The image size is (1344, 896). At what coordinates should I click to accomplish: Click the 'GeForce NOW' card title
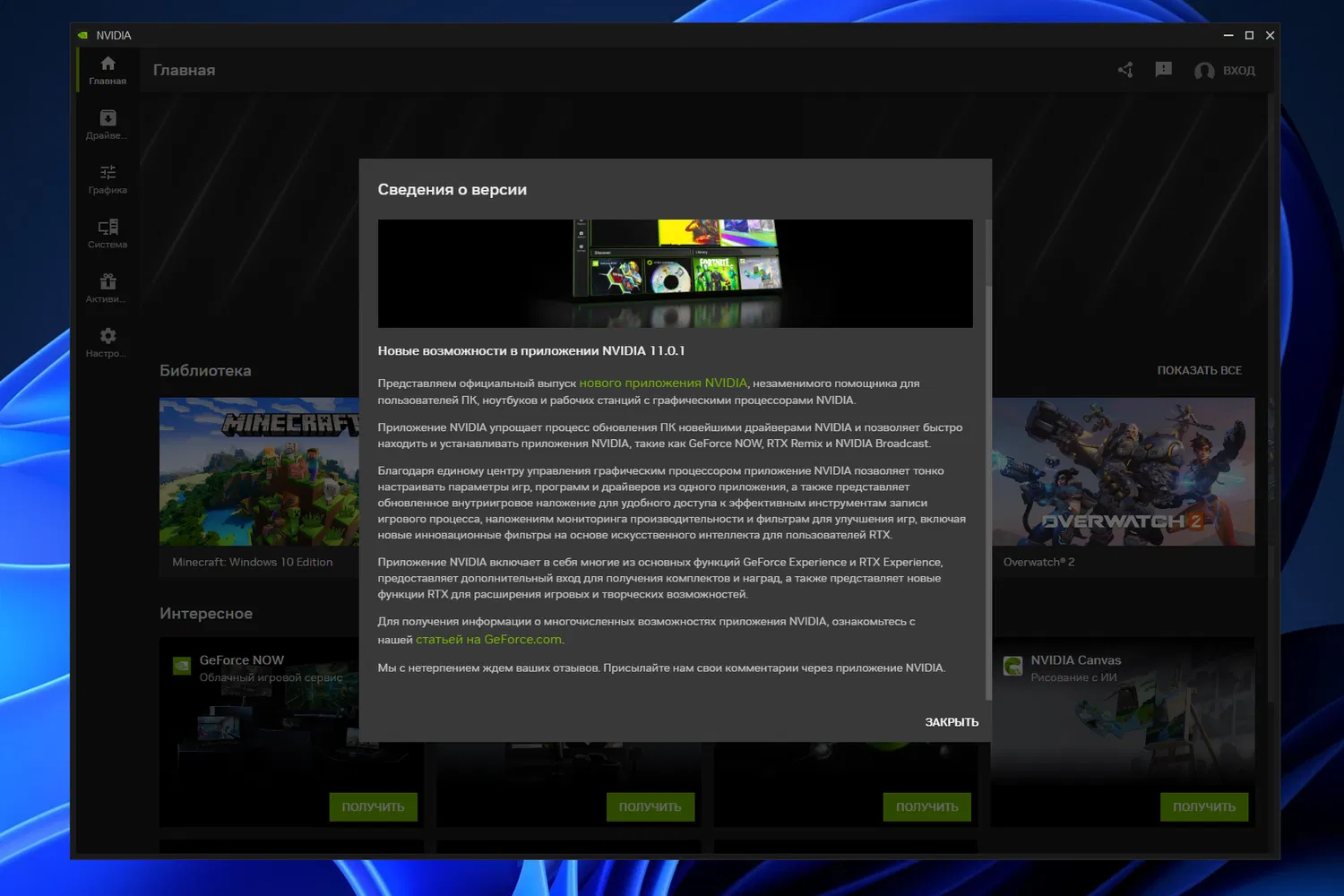tap(242, 660)
